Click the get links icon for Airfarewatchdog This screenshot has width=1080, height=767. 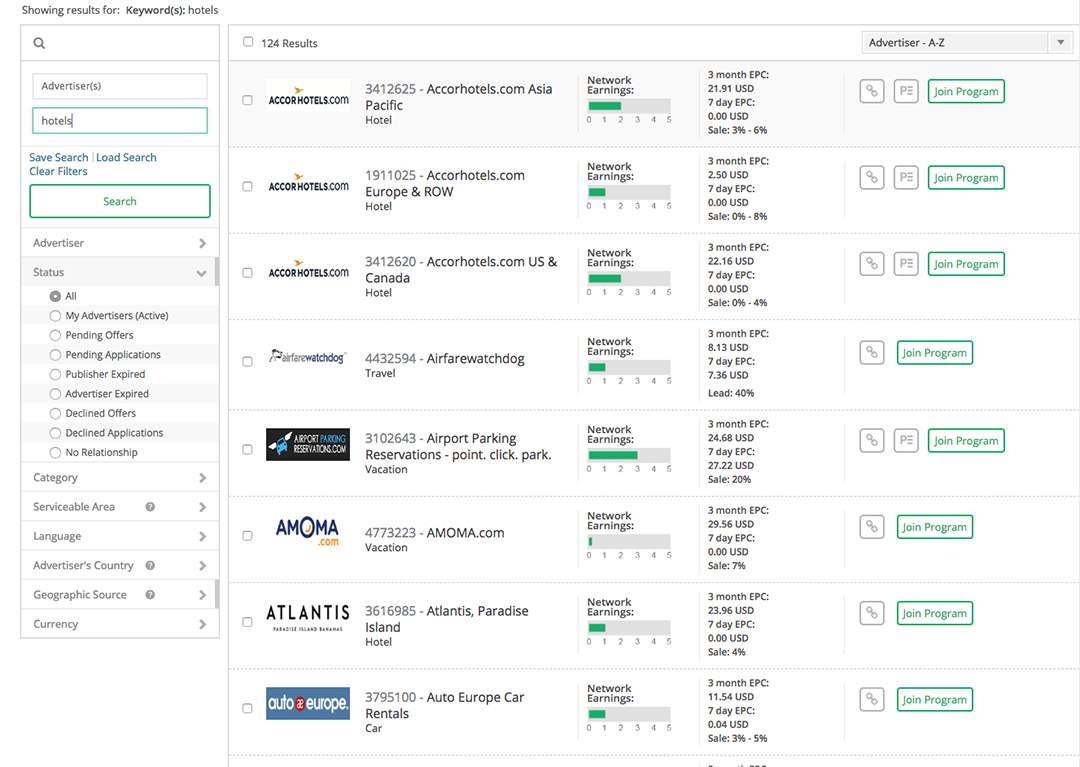point(872,353)
